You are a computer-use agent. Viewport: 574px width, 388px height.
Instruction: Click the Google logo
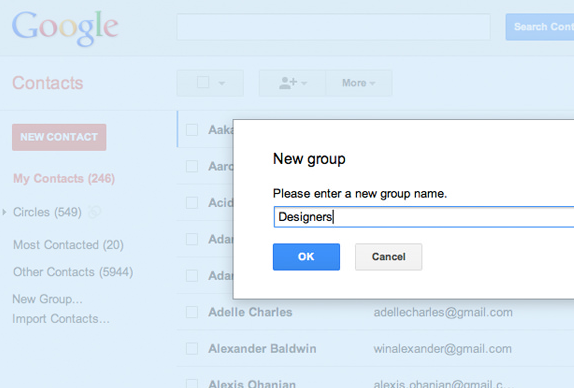click(65, 28)
